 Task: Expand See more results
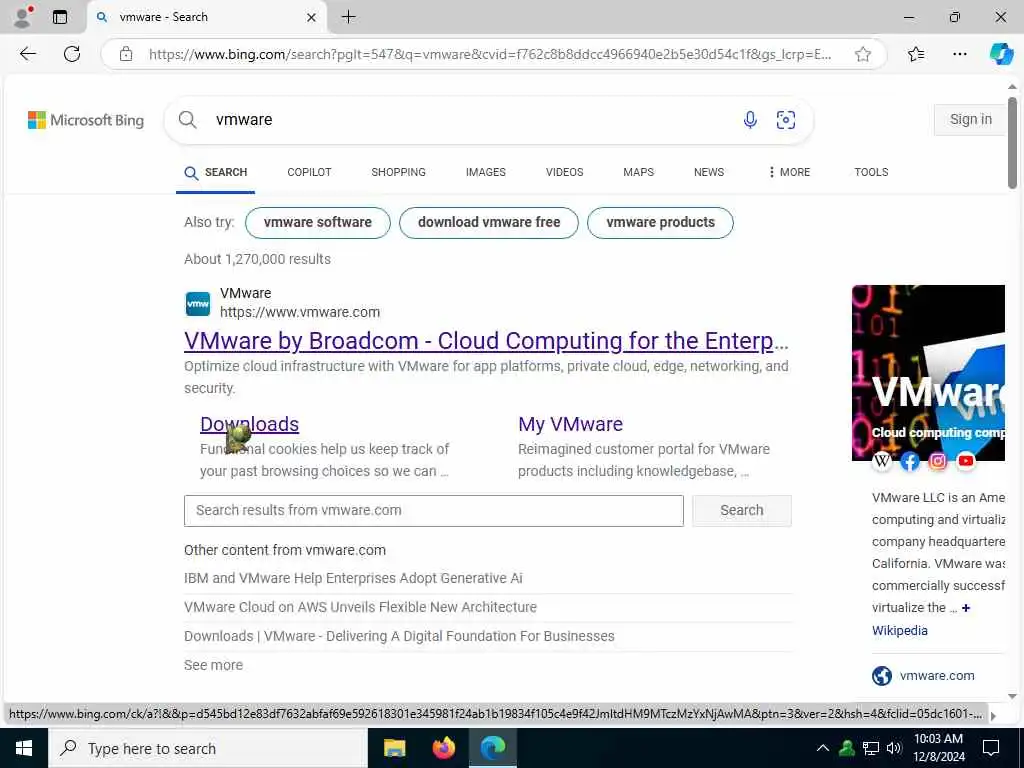[214, 665]
